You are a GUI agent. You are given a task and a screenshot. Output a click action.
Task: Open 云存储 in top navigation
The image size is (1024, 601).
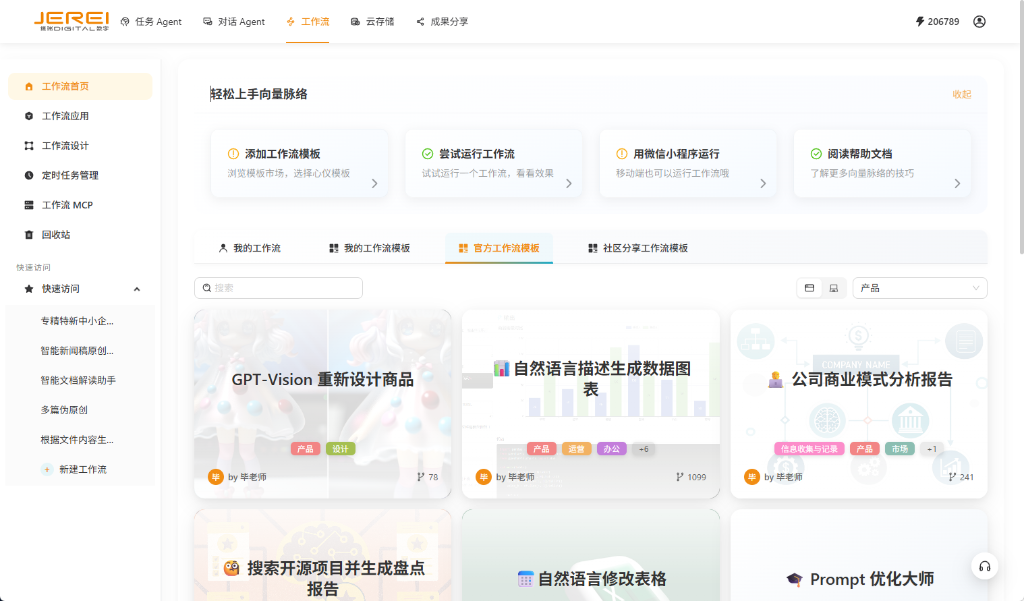(x=372, y=22)
